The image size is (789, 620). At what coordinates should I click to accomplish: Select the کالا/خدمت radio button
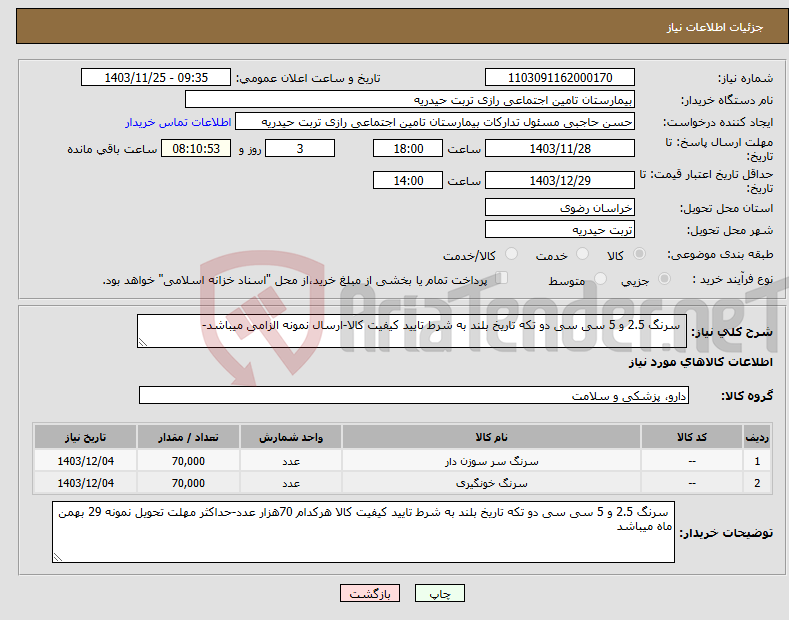click(x=511, y=254)
